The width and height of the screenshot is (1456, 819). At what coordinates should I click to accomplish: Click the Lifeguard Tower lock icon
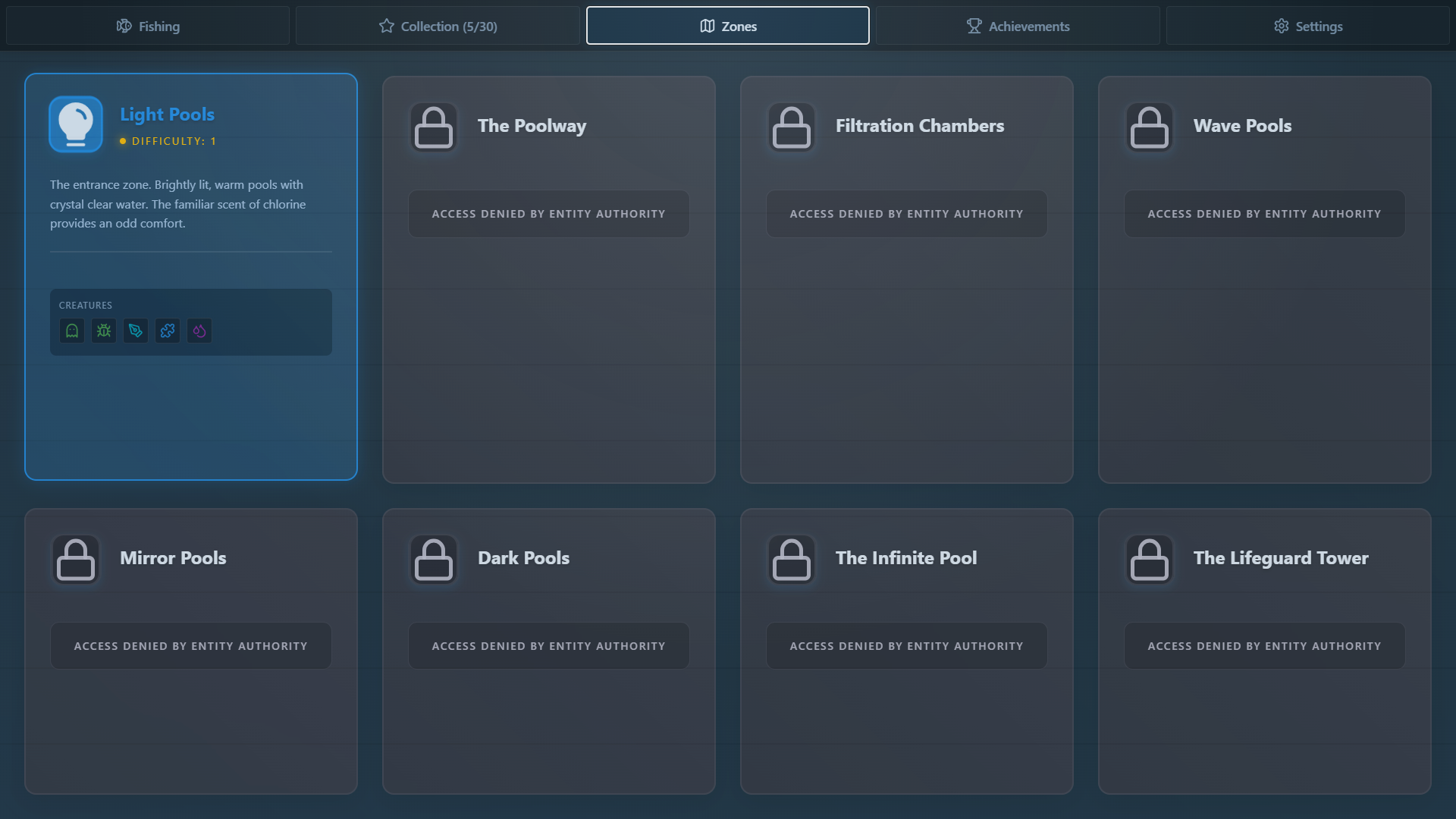(1150, 560)
